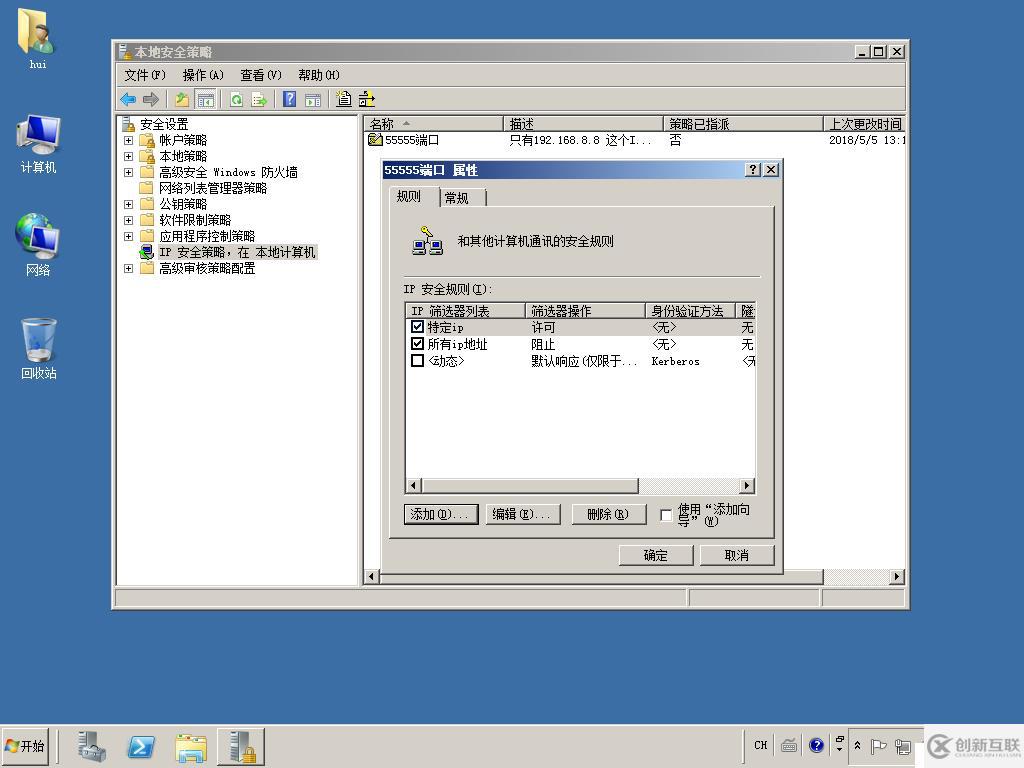1024x768 pixels.
Task: Expand 高级安全 Windows 防火墙 node
Action: pos(129,172)
